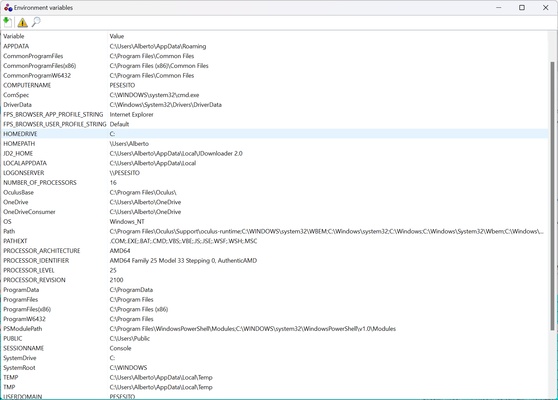Select the CommonProgramW6432 variable name
The image size is (558, 400).
click(x=37, y=75)
